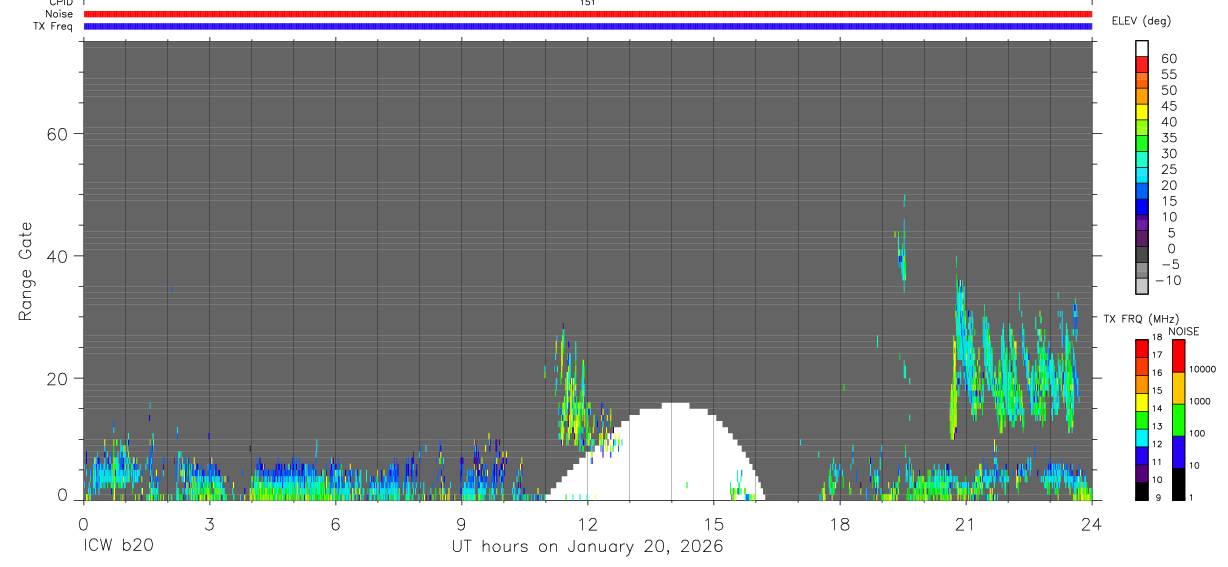This screenshot has height=567, width=1228.
Task: Click the '100' NOISE scale value
Action: click(x=1198, y=433)
